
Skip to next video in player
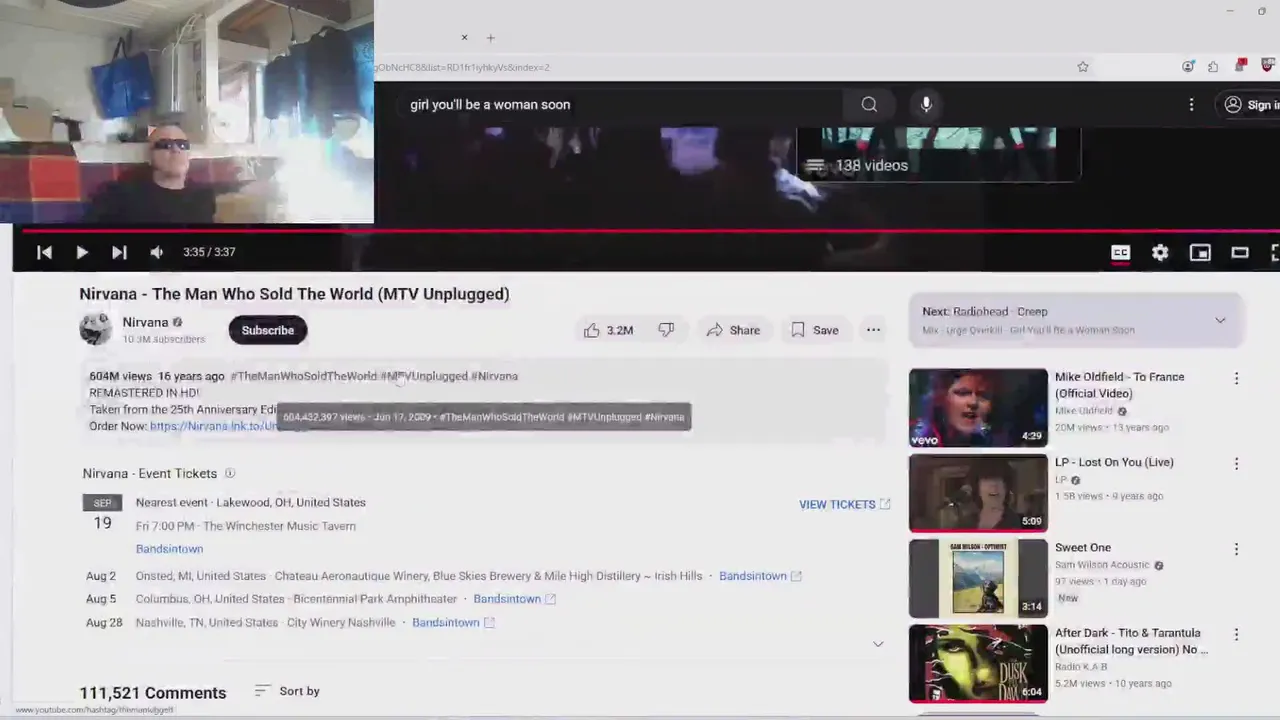(119, 252)
